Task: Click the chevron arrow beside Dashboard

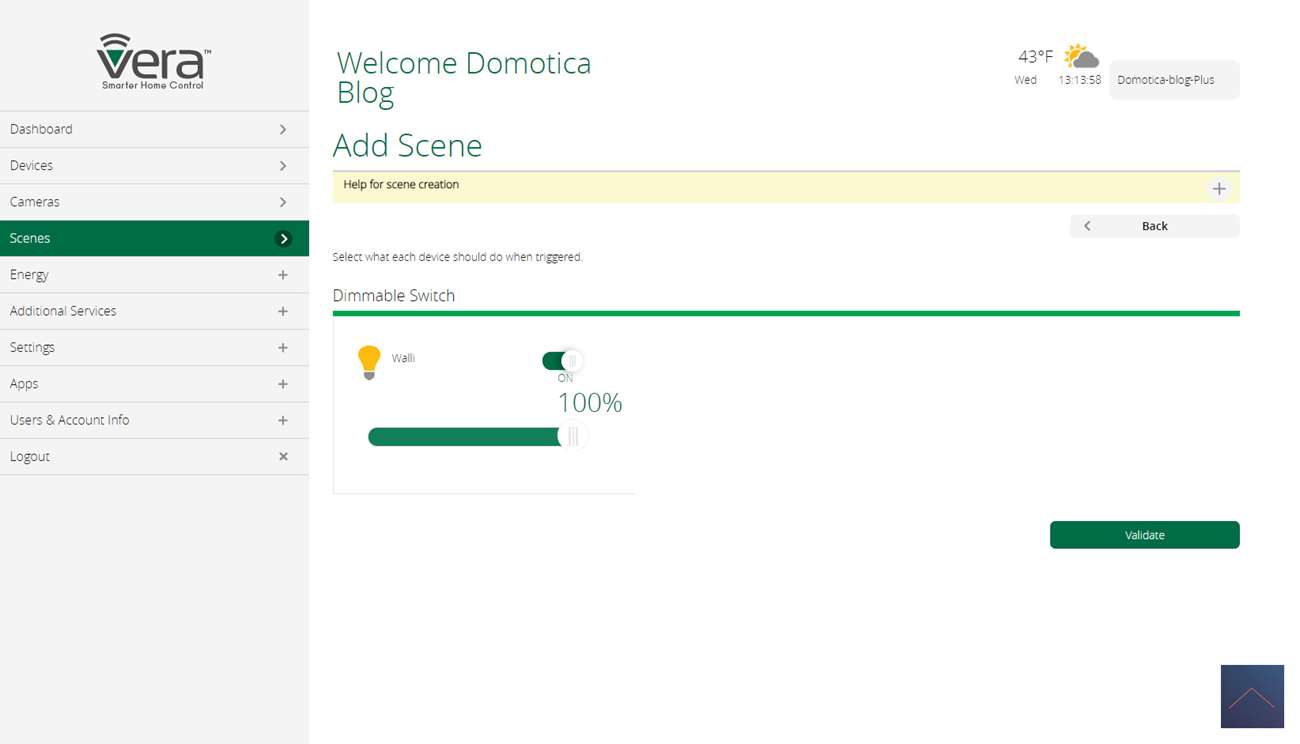Action: (x=283, y=130)
